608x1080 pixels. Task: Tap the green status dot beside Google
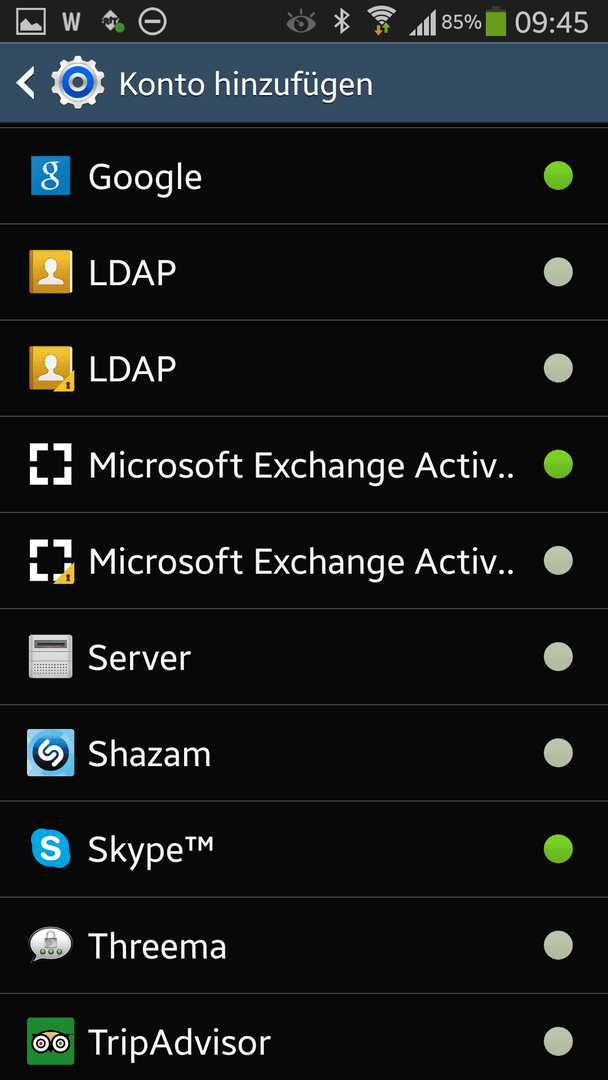[x=558, y=176]
